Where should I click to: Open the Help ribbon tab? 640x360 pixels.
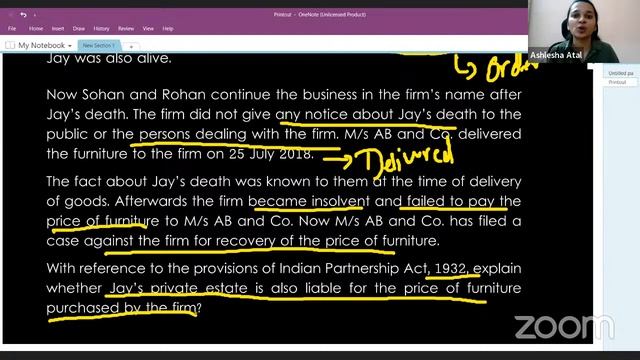point(168,29)
